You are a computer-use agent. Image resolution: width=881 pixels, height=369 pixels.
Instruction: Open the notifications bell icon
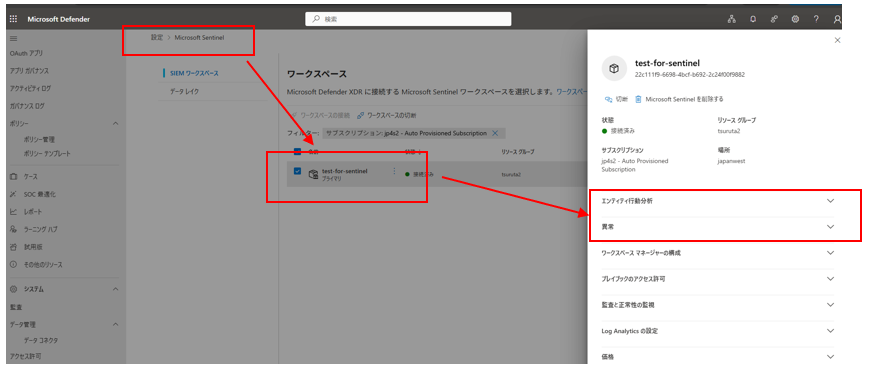(x=753, y=19)
